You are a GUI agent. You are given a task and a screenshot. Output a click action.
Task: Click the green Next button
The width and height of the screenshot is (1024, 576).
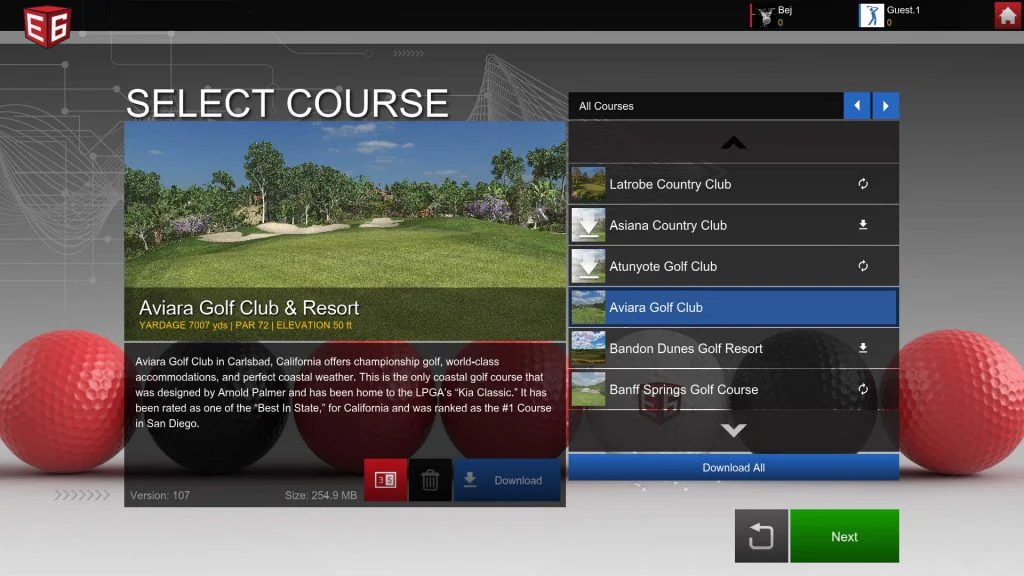tap(844, 536)
